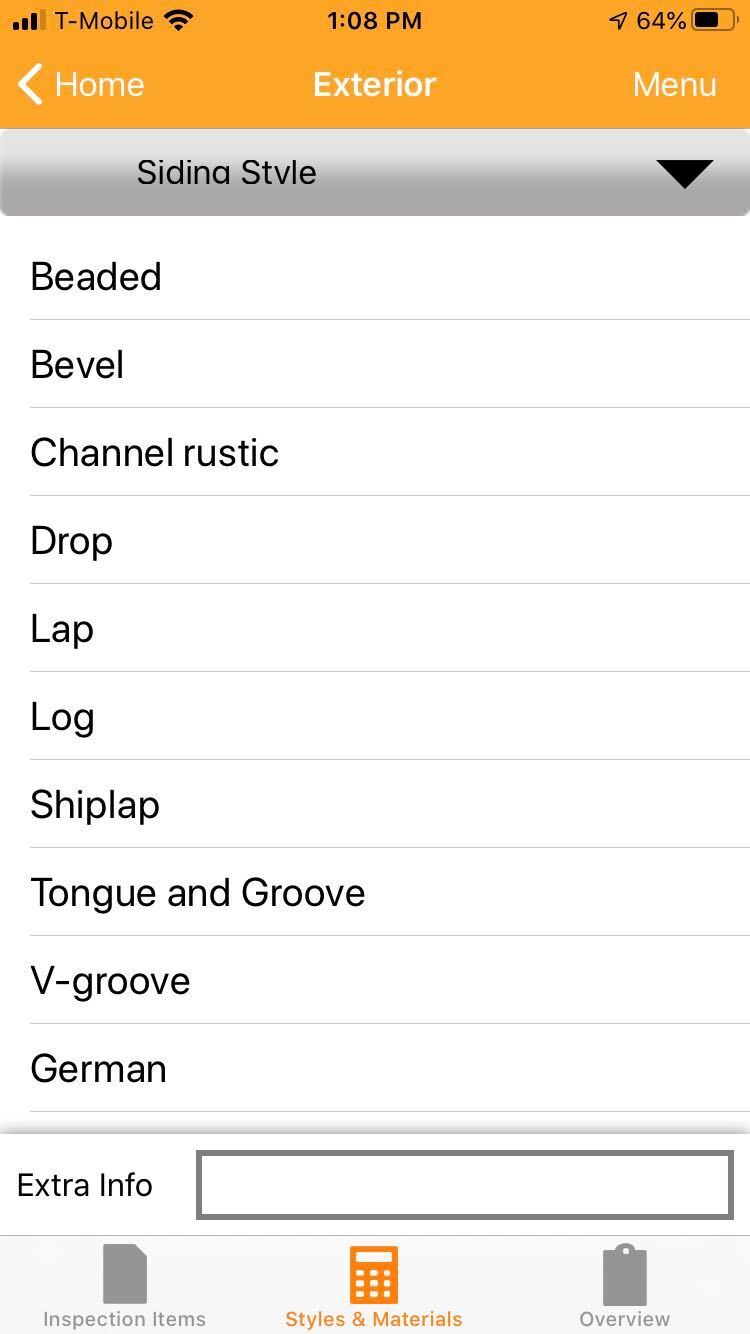
Task: Choose the Bevel option
Action: click(x=78, y=365)
